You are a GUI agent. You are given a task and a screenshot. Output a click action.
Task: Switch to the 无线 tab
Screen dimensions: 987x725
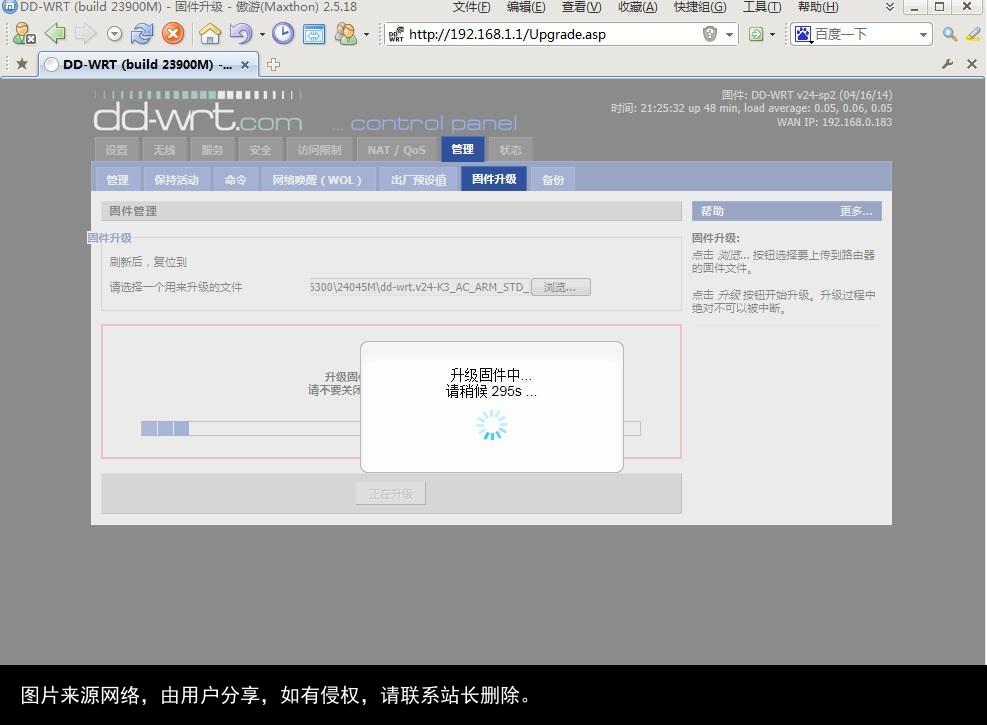(164, 149)
